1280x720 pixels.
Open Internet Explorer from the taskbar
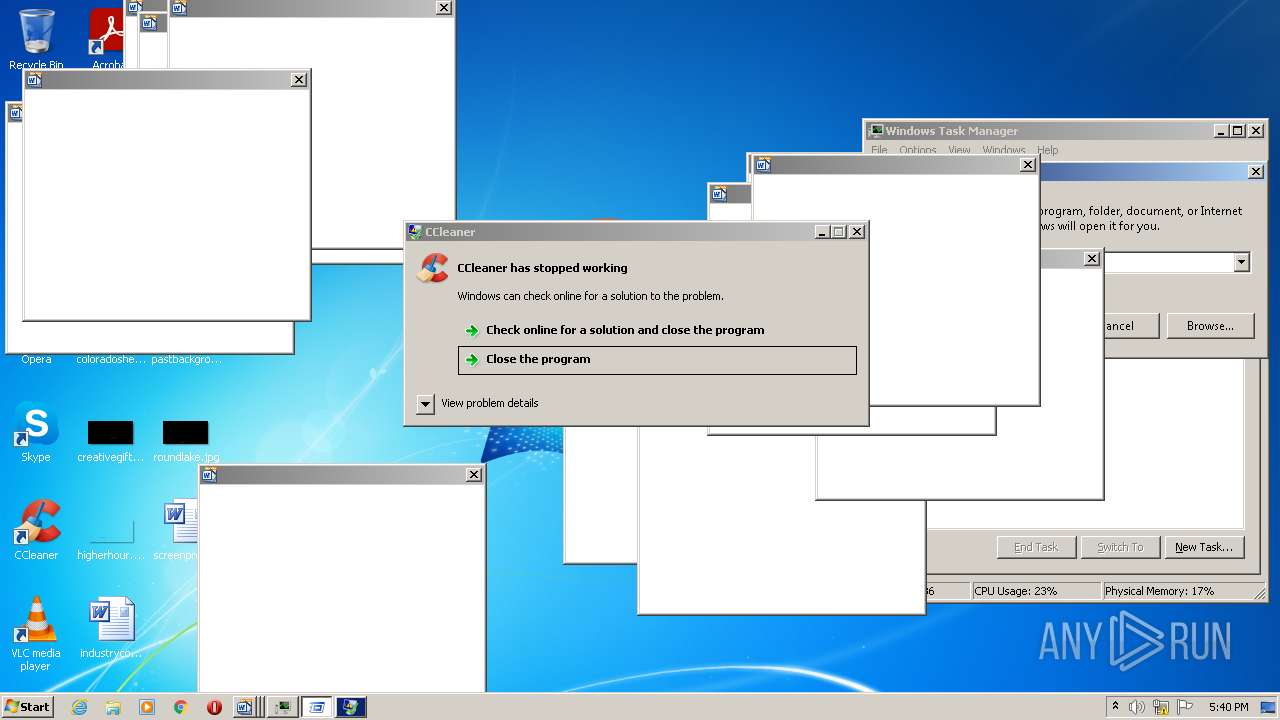[x=79, y=707]
